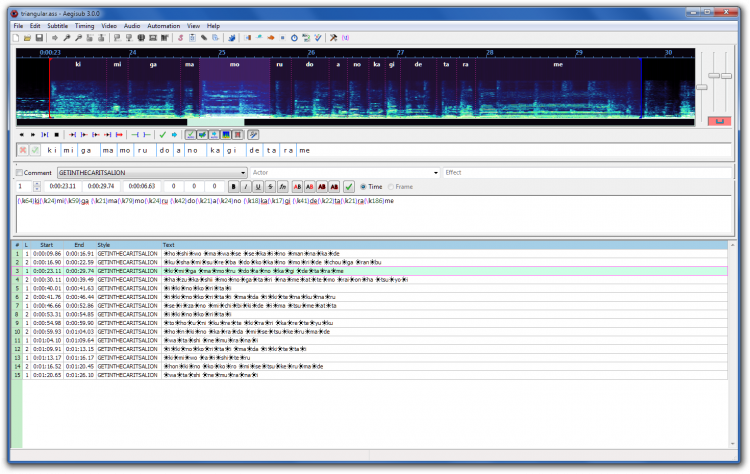This screenshot has width=750, height=474.
Task: Click the Underline formatting button
Action: click(x=259, y=186)
